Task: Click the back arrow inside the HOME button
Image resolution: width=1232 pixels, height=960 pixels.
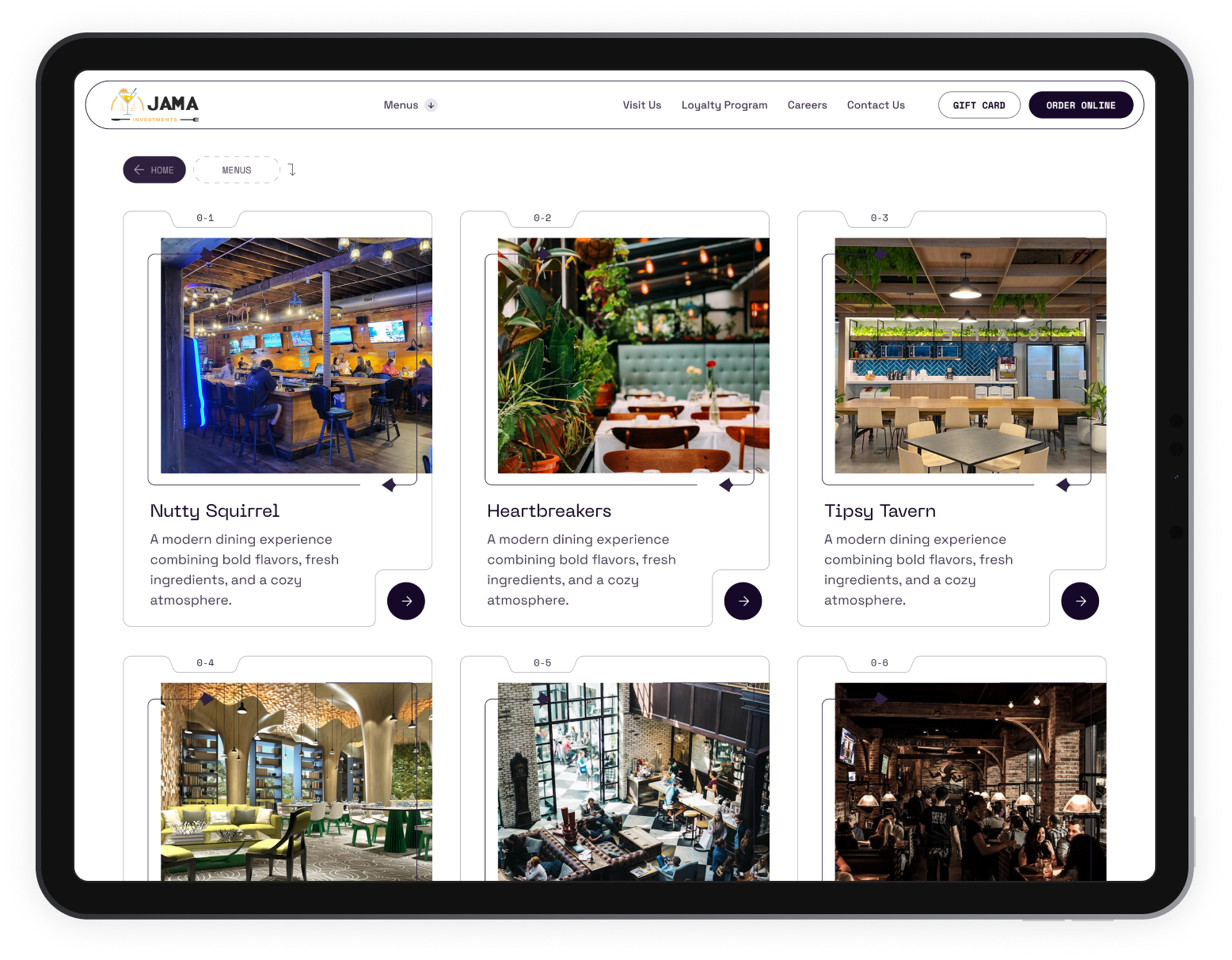Action: (x=139, y=169)
